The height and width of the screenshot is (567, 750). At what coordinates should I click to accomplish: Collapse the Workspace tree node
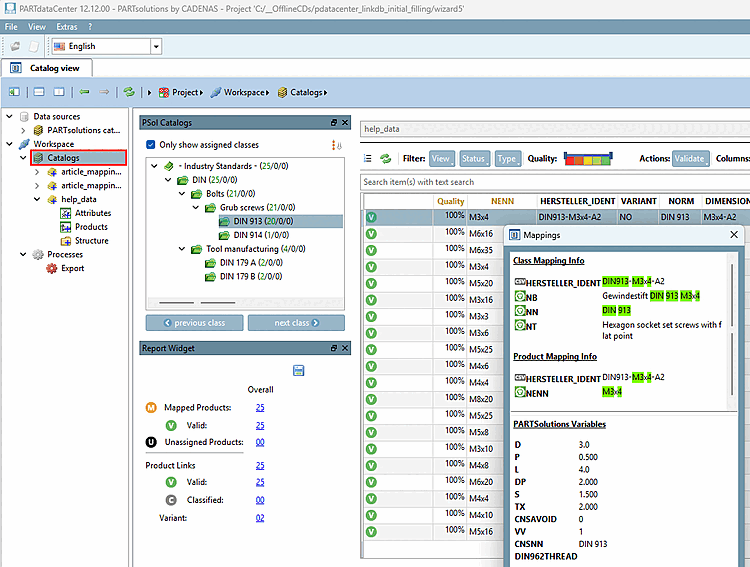(x=10, y=144)
